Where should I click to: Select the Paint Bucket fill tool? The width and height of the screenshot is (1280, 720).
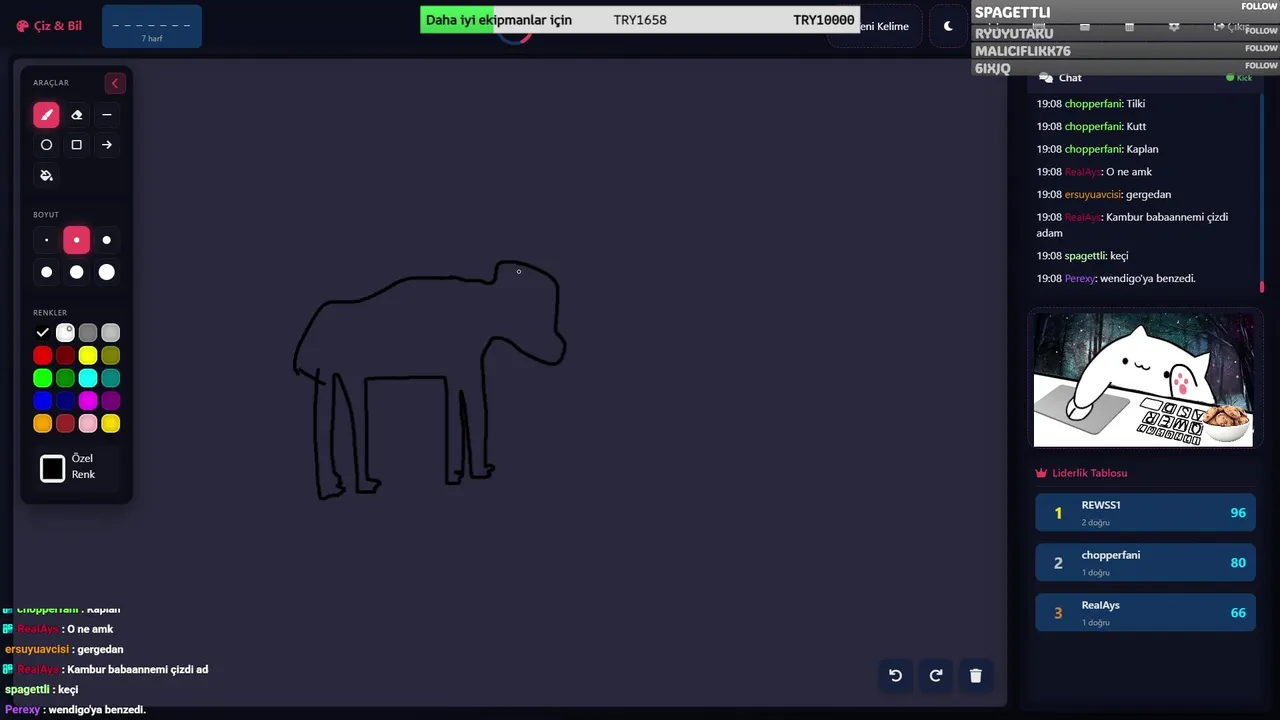(x=46, y=175)
